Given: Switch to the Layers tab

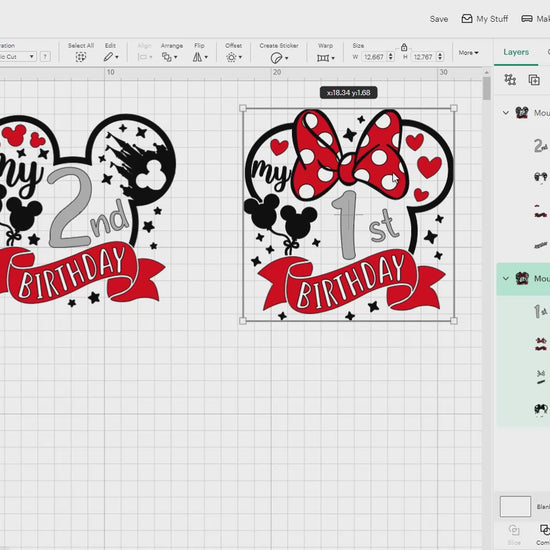Looking at the screenshot, I should pos(516,52).
